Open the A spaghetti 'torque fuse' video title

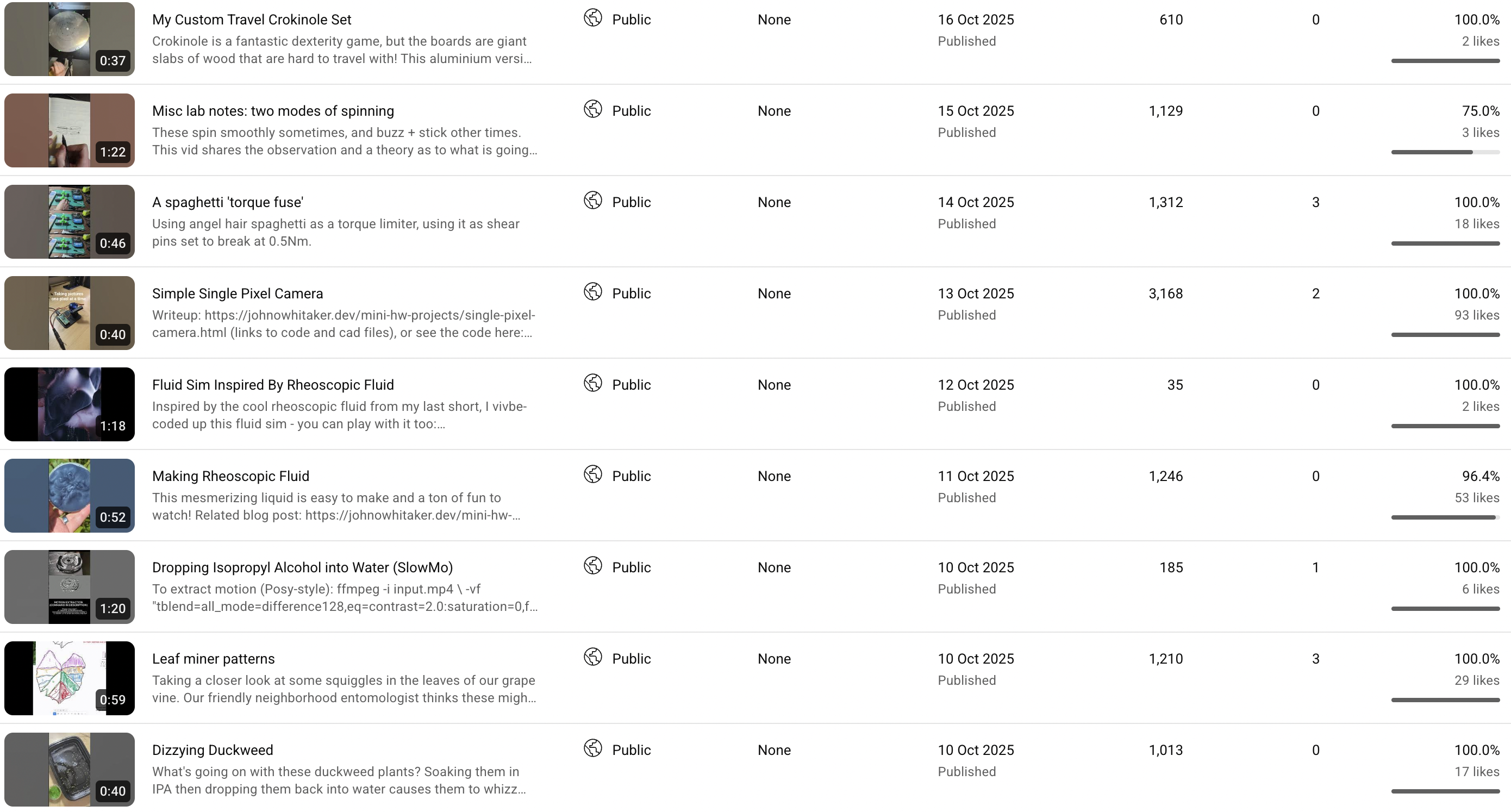228,202
